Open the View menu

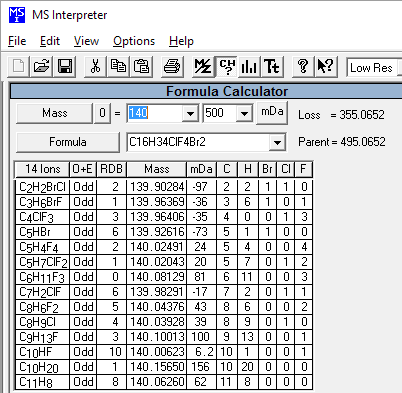(86, 41)
